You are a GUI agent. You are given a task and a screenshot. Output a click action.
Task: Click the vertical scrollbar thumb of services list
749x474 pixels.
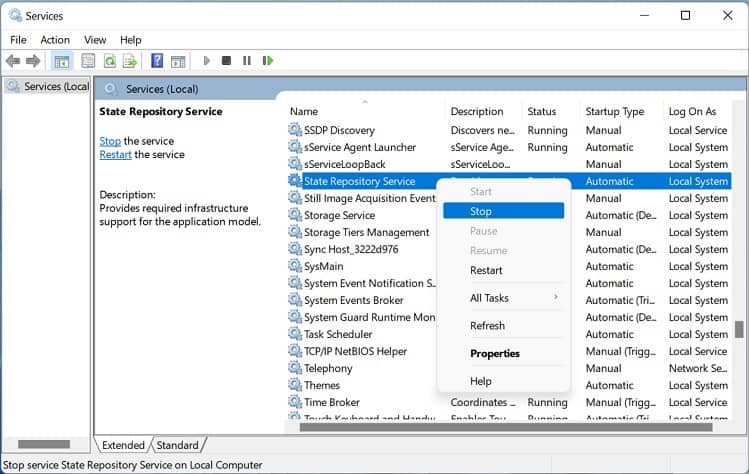pyautogui.click(x=739, y=329)
